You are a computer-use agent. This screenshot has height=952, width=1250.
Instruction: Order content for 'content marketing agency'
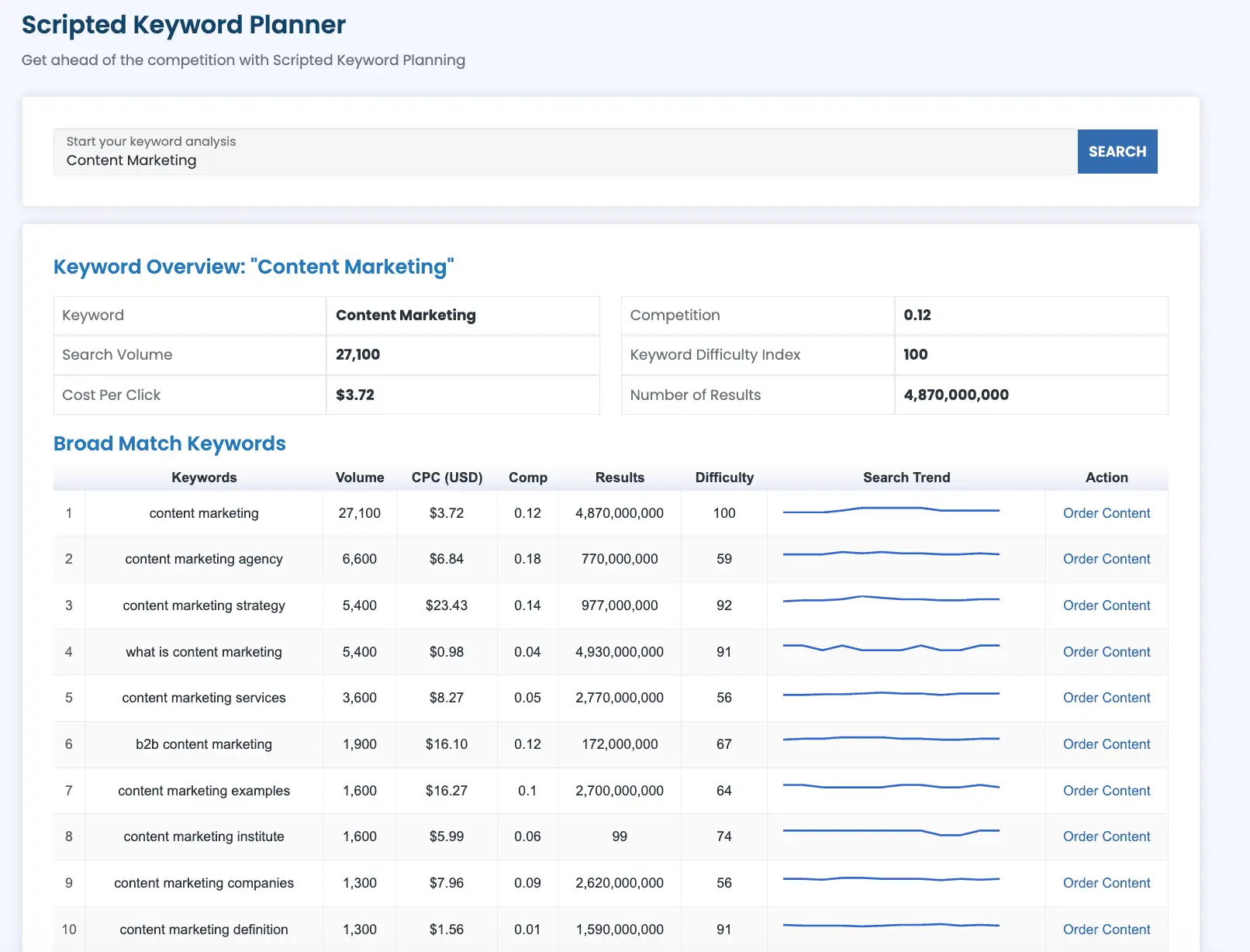point(1107,559)
